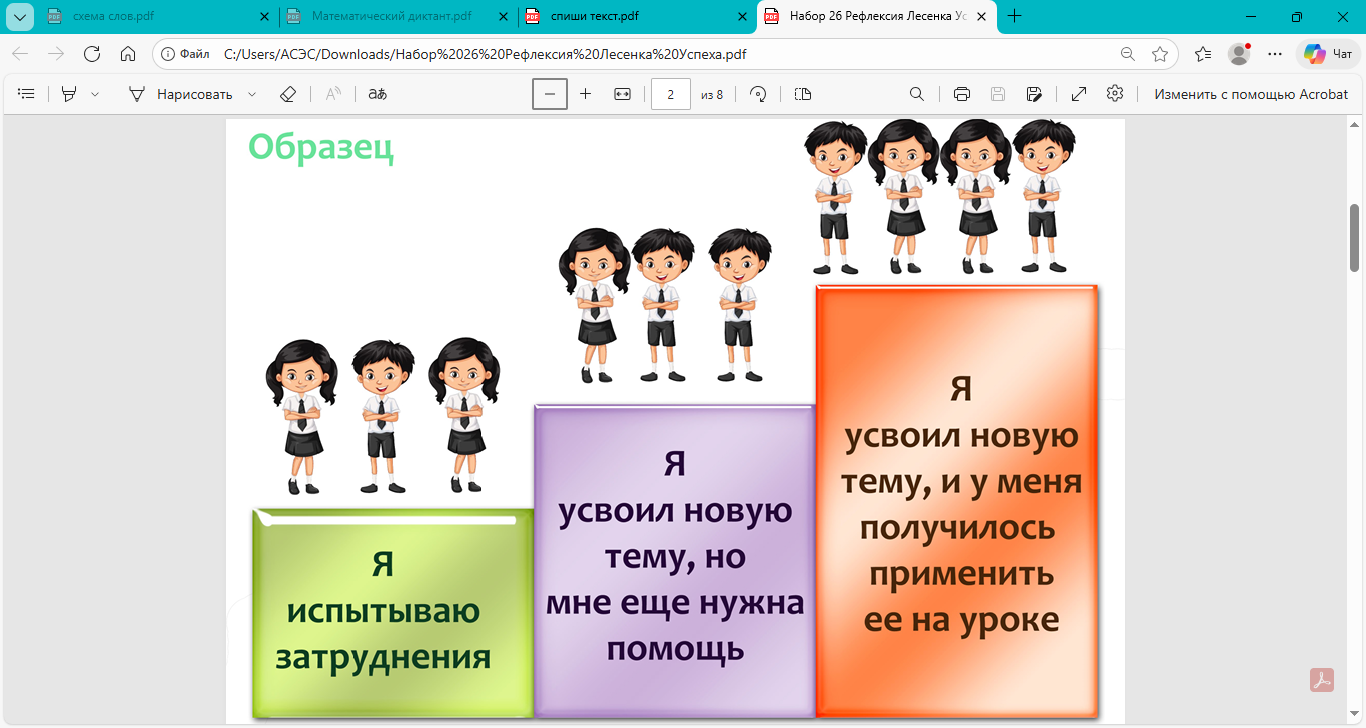Click the Adobe Acrobat floating icon

pyautogui.click(x=1322, y=680)
